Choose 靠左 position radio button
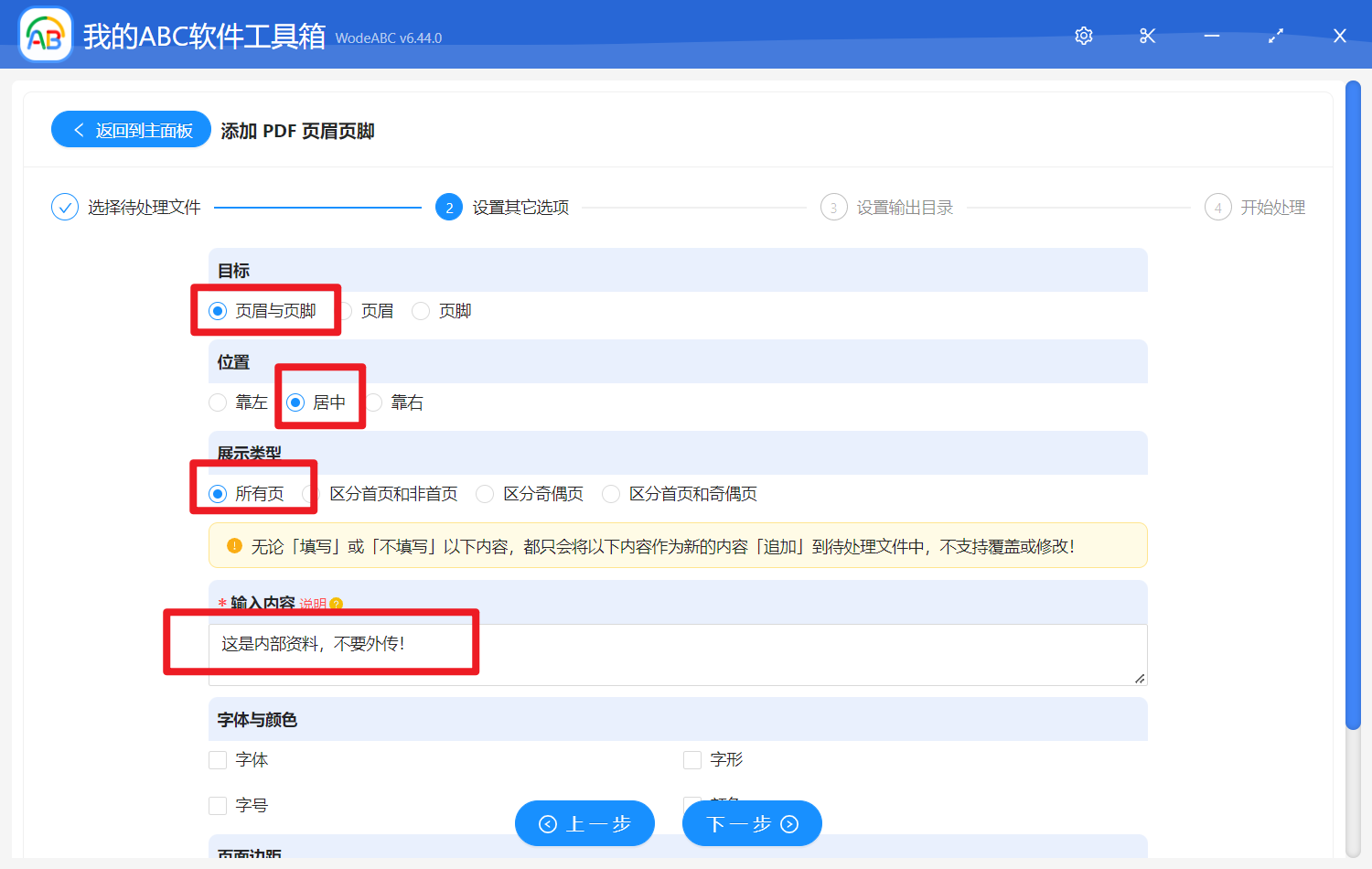Viewport: 1372px width, 869px height. 218,402
